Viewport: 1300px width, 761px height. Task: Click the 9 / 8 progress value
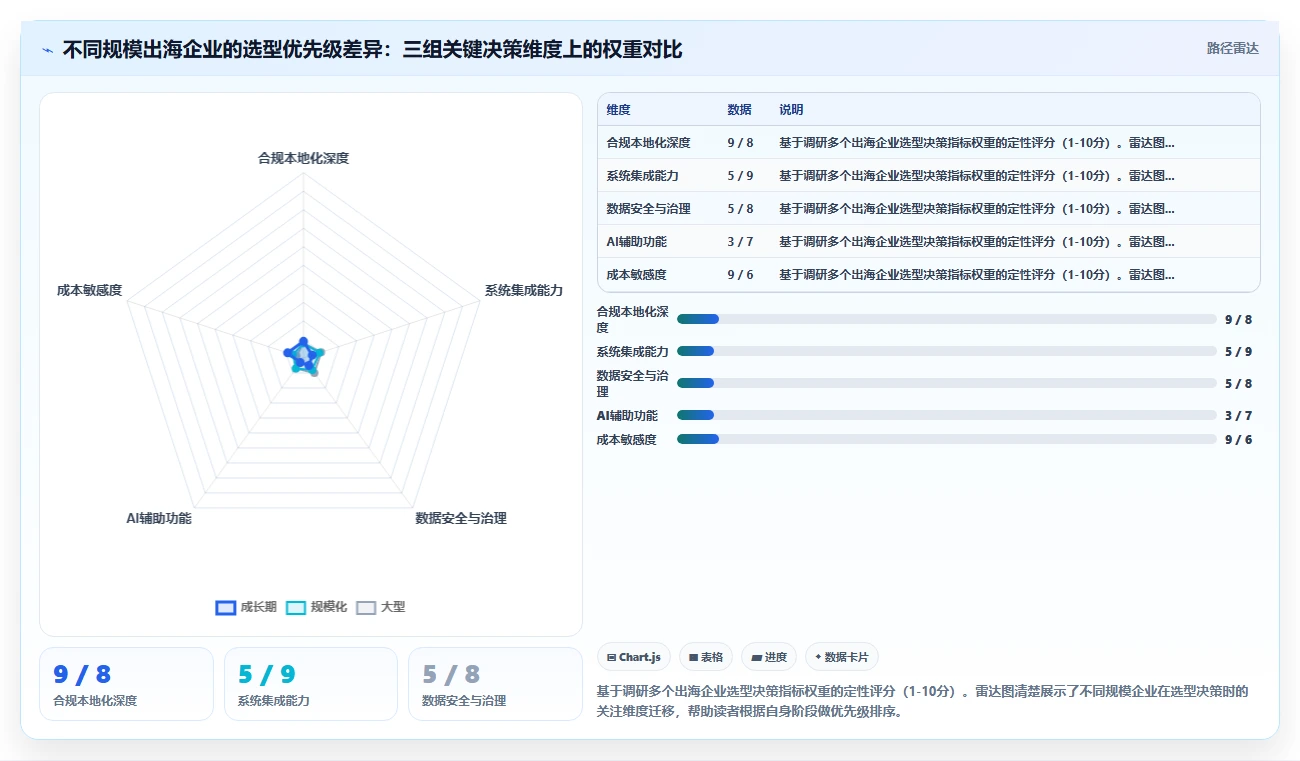1238,320
